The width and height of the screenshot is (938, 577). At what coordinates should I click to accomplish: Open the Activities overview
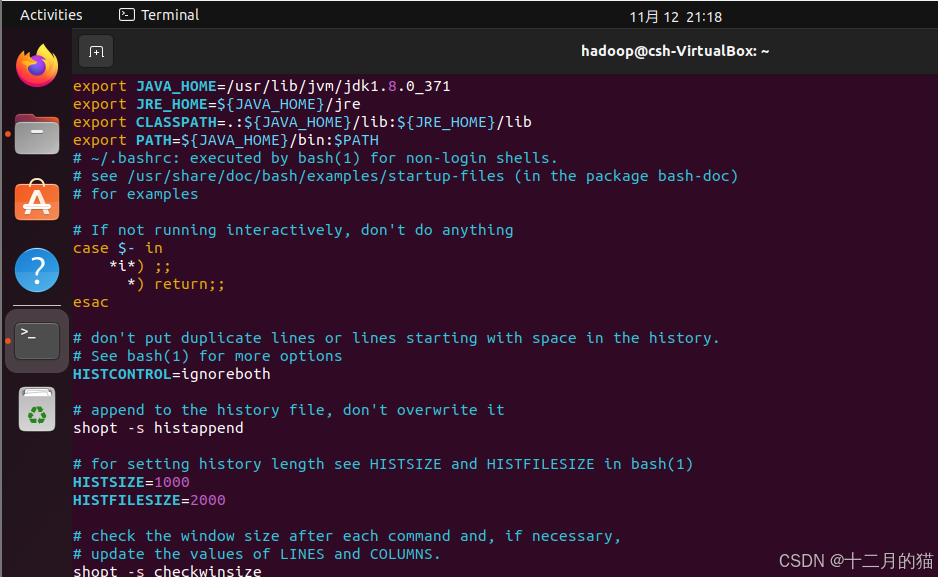[51, 15]
